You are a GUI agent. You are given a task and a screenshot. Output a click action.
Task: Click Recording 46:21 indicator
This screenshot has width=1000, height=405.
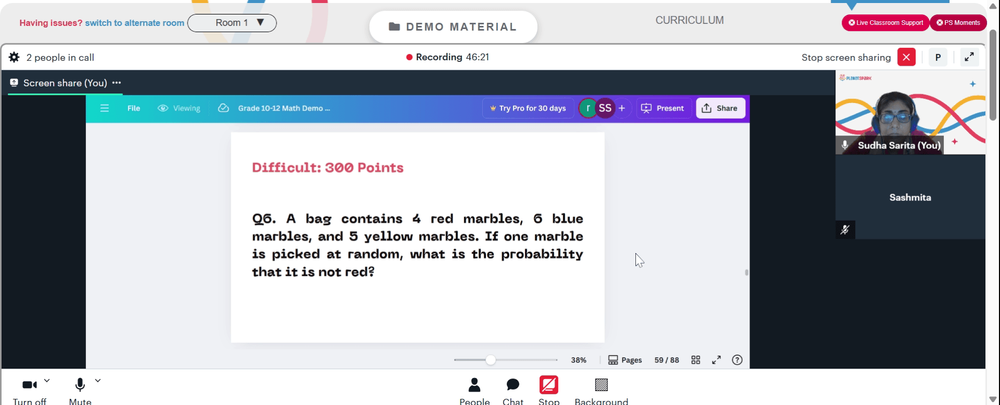point(448,57)
